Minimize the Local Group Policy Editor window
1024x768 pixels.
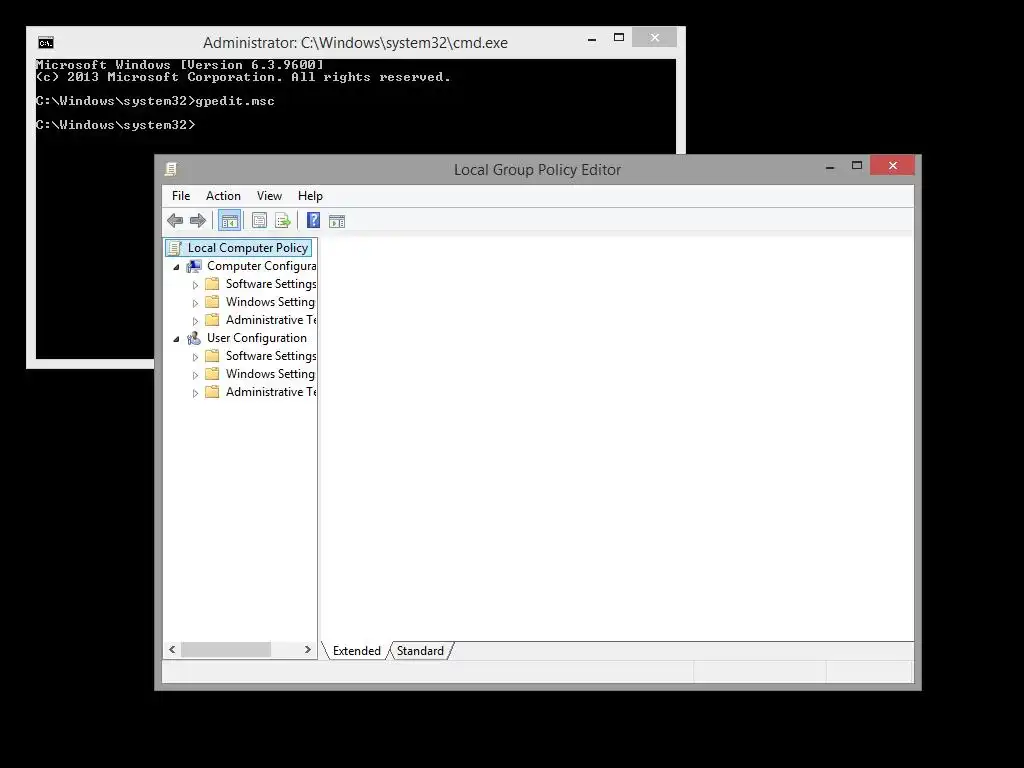(x=830, y=166)
